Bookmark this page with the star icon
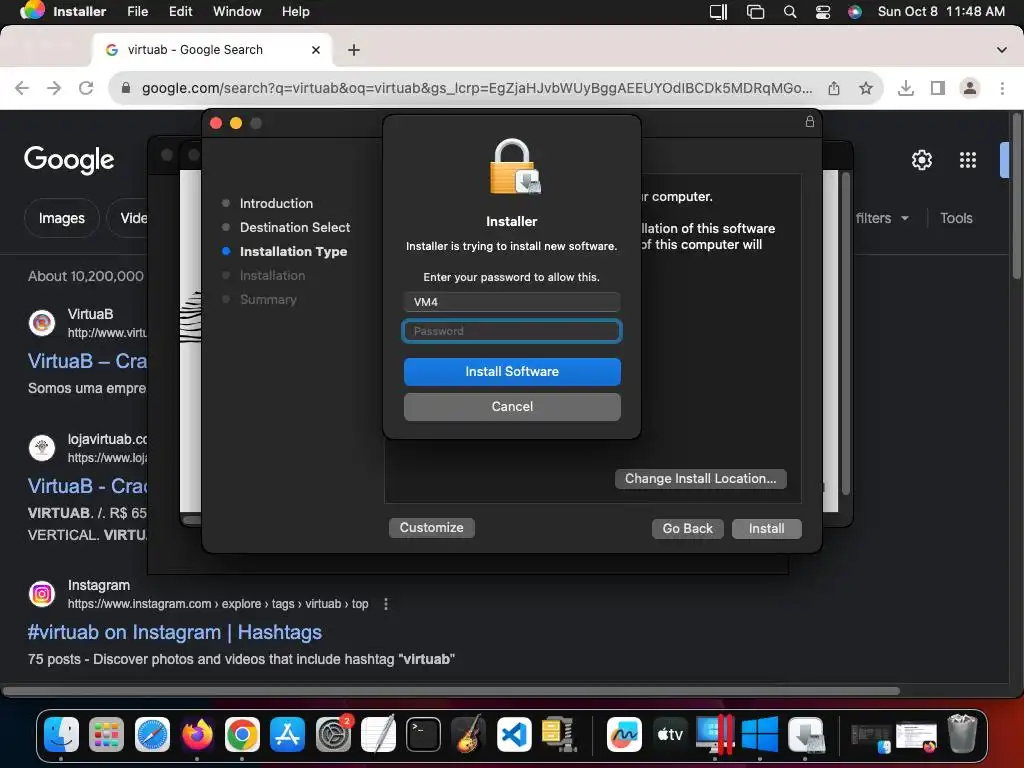The width and height of the screenshot is (1024, 768). 866,88
